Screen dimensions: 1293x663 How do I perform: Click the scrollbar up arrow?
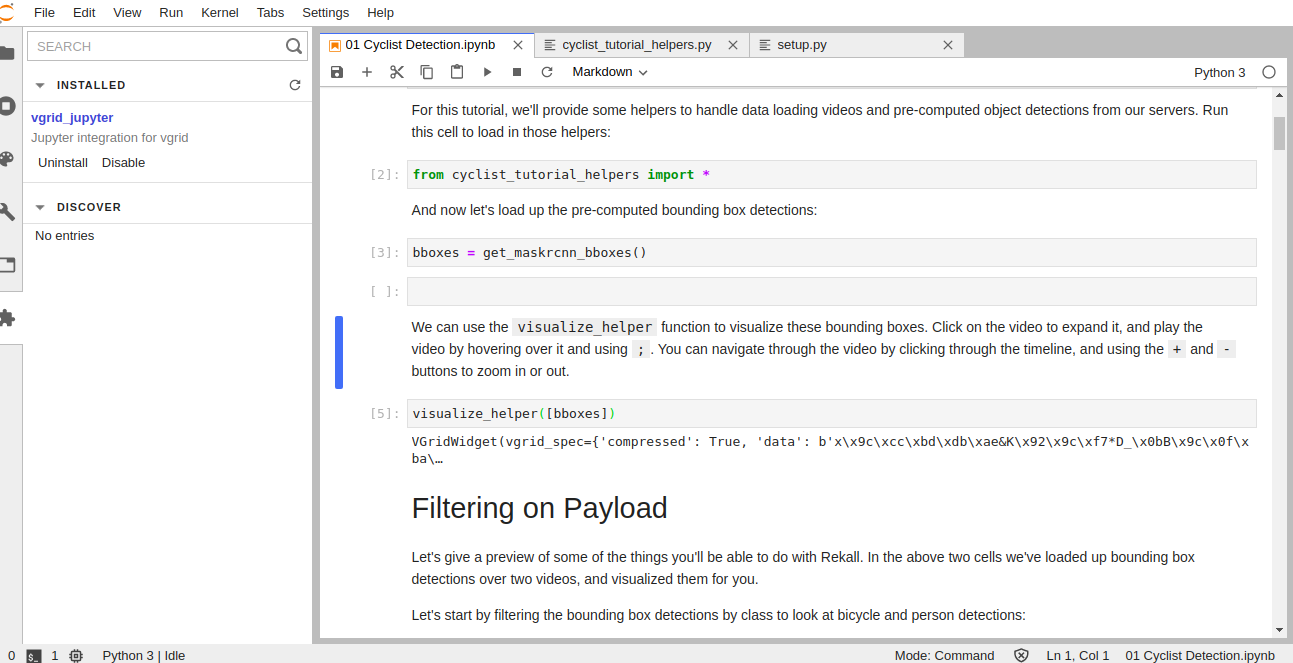1279,94
